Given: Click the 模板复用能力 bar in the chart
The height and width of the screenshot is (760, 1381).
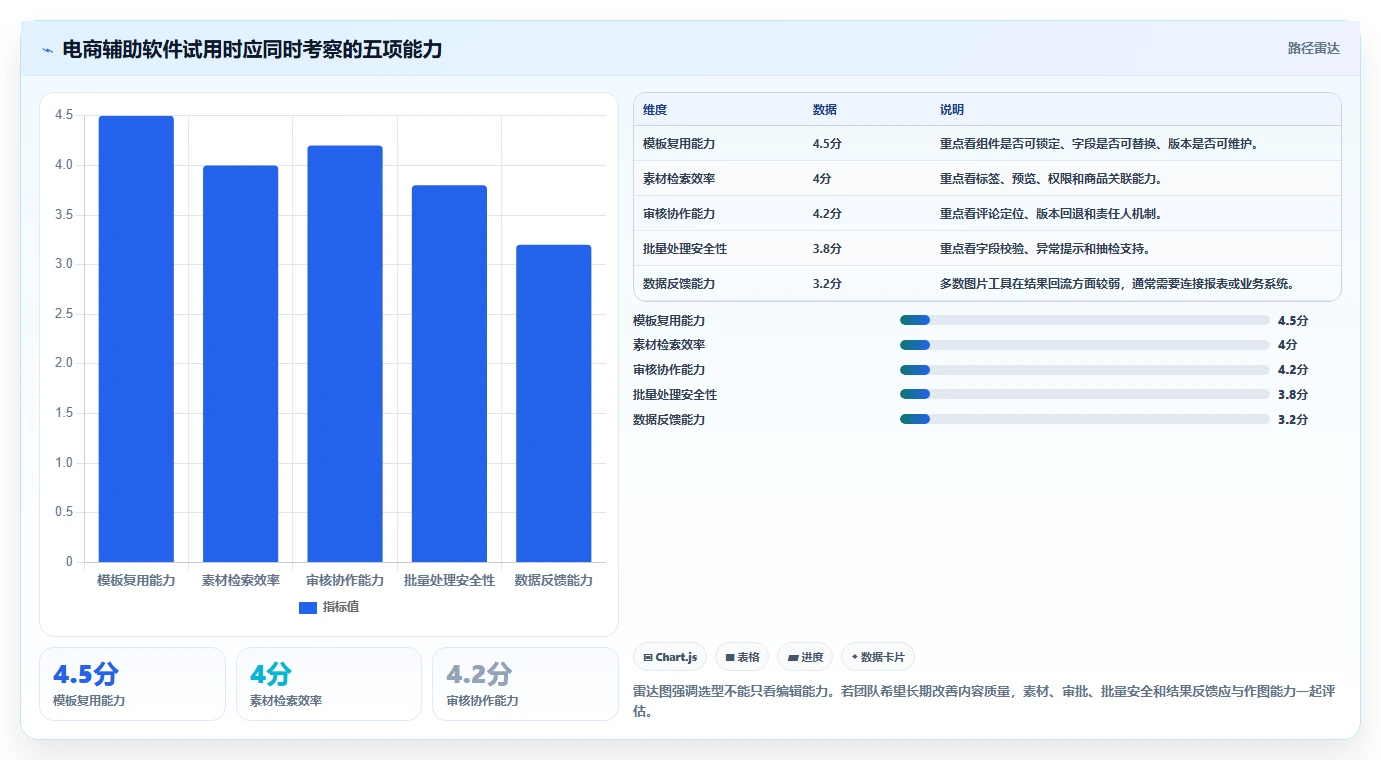Looking at the screenshot, I should pyautogui.click(x=136, y=339).
